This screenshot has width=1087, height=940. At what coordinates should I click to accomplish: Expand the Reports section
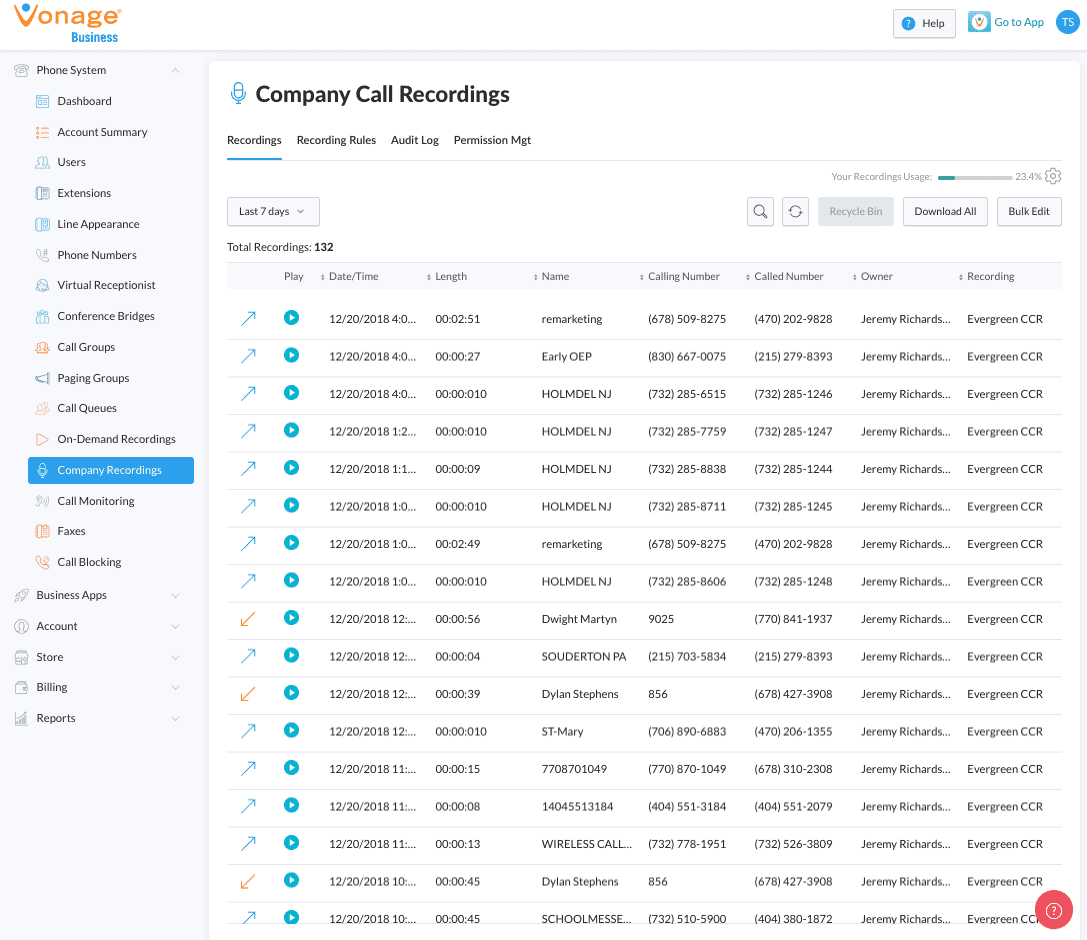click(175, 718)
